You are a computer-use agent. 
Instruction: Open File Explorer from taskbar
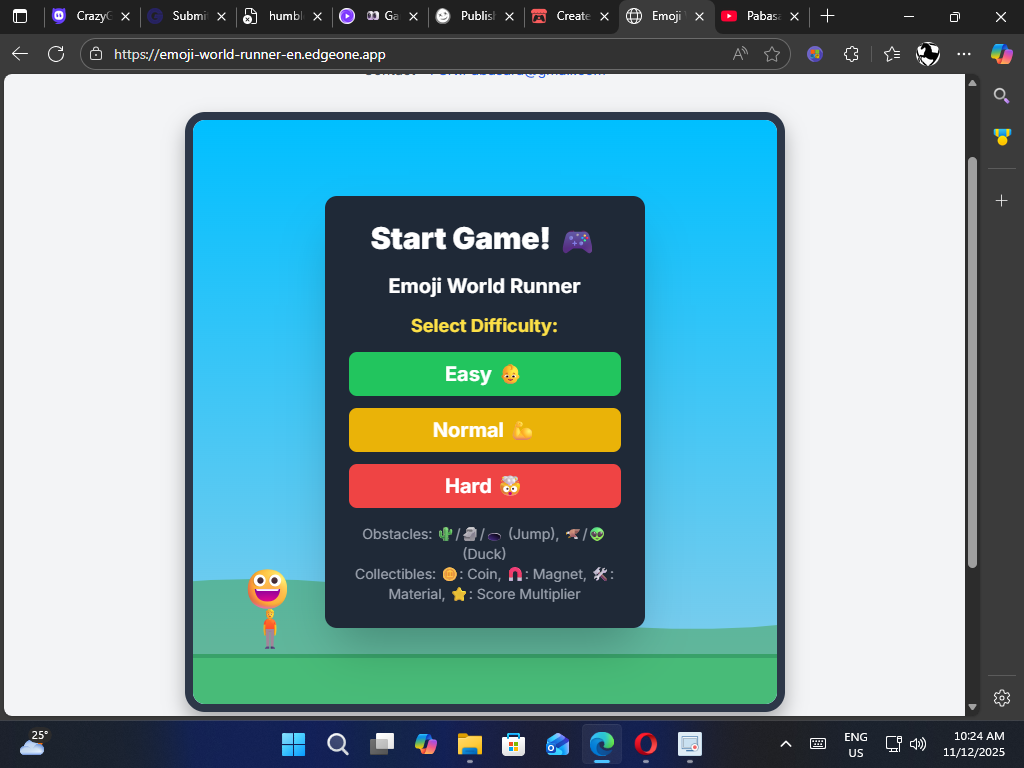(470, 744)
